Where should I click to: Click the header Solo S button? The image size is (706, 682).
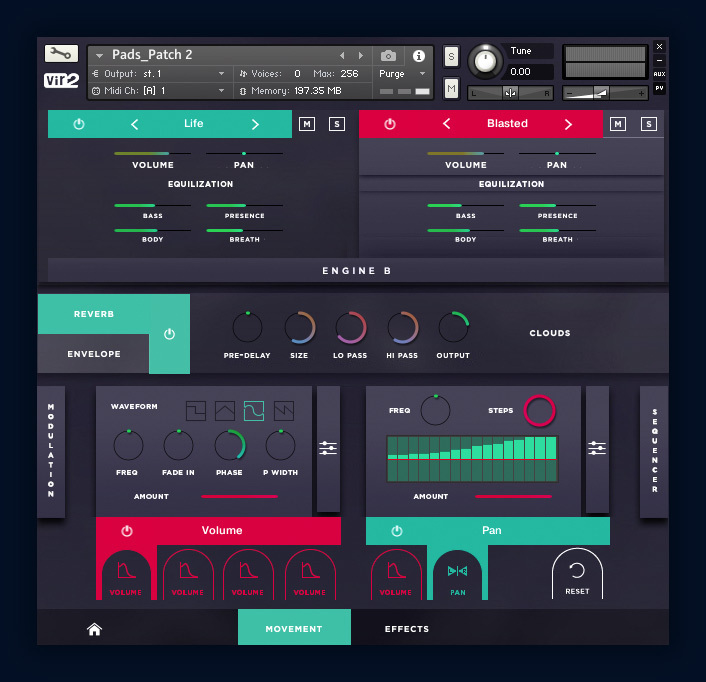click(451, 56)
